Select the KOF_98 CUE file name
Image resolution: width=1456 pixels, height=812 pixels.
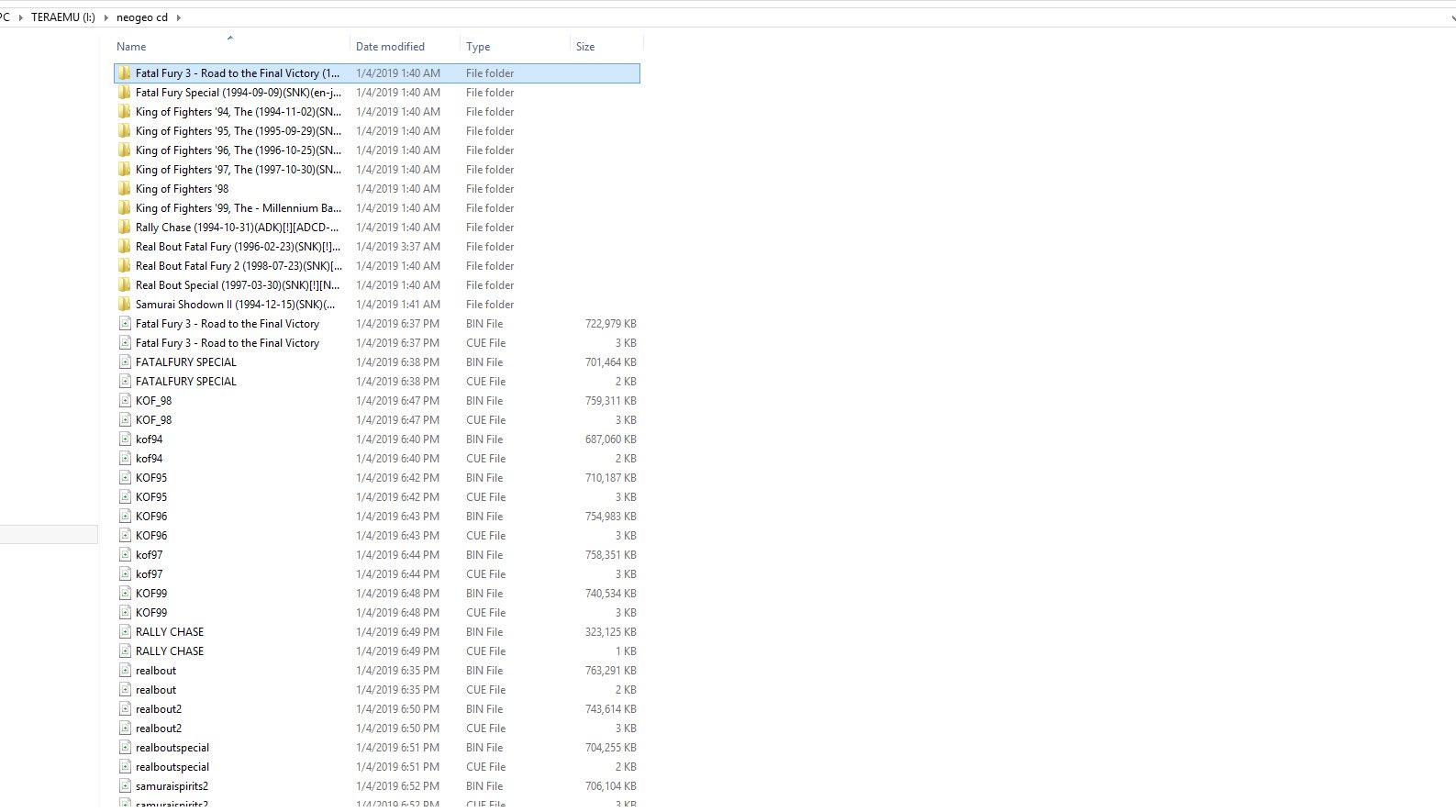point(153,420)
